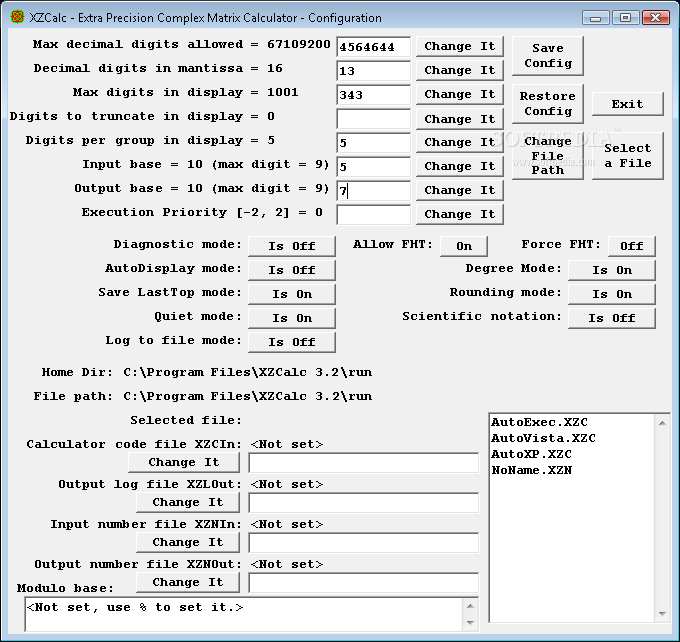The image size is (680, 642).
Task: Click the Select a File button
Action: tap(628, 156)
